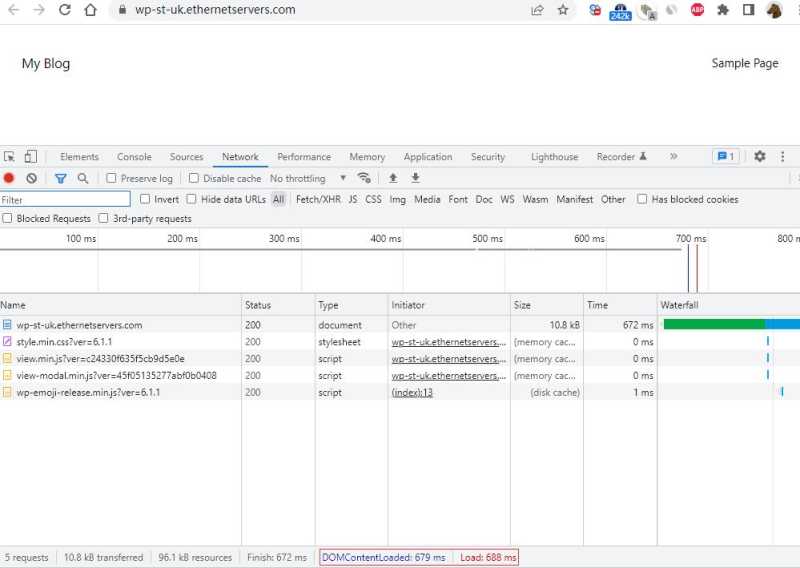The image size is (800, 568).
Task: Switch to the Console tab
Action: tap(134, 157)
